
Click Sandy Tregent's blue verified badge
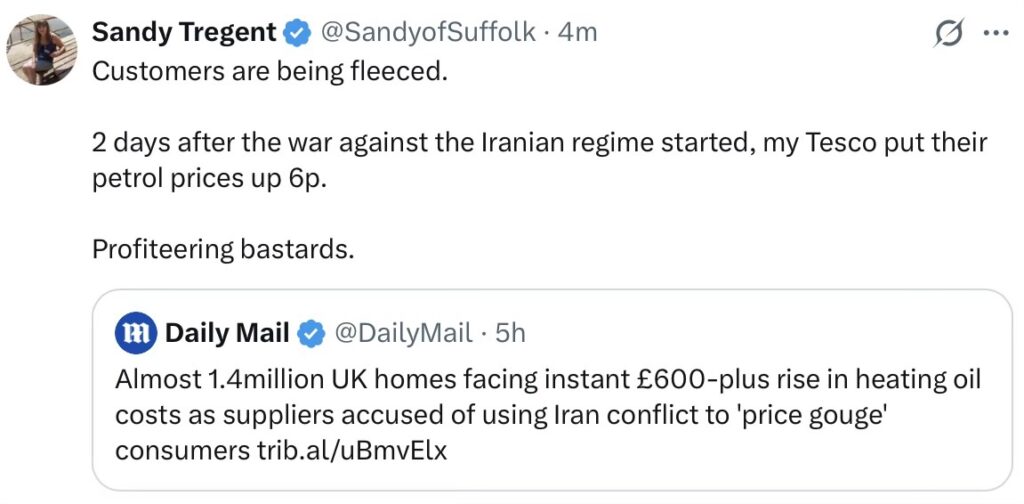coord(295,33)
